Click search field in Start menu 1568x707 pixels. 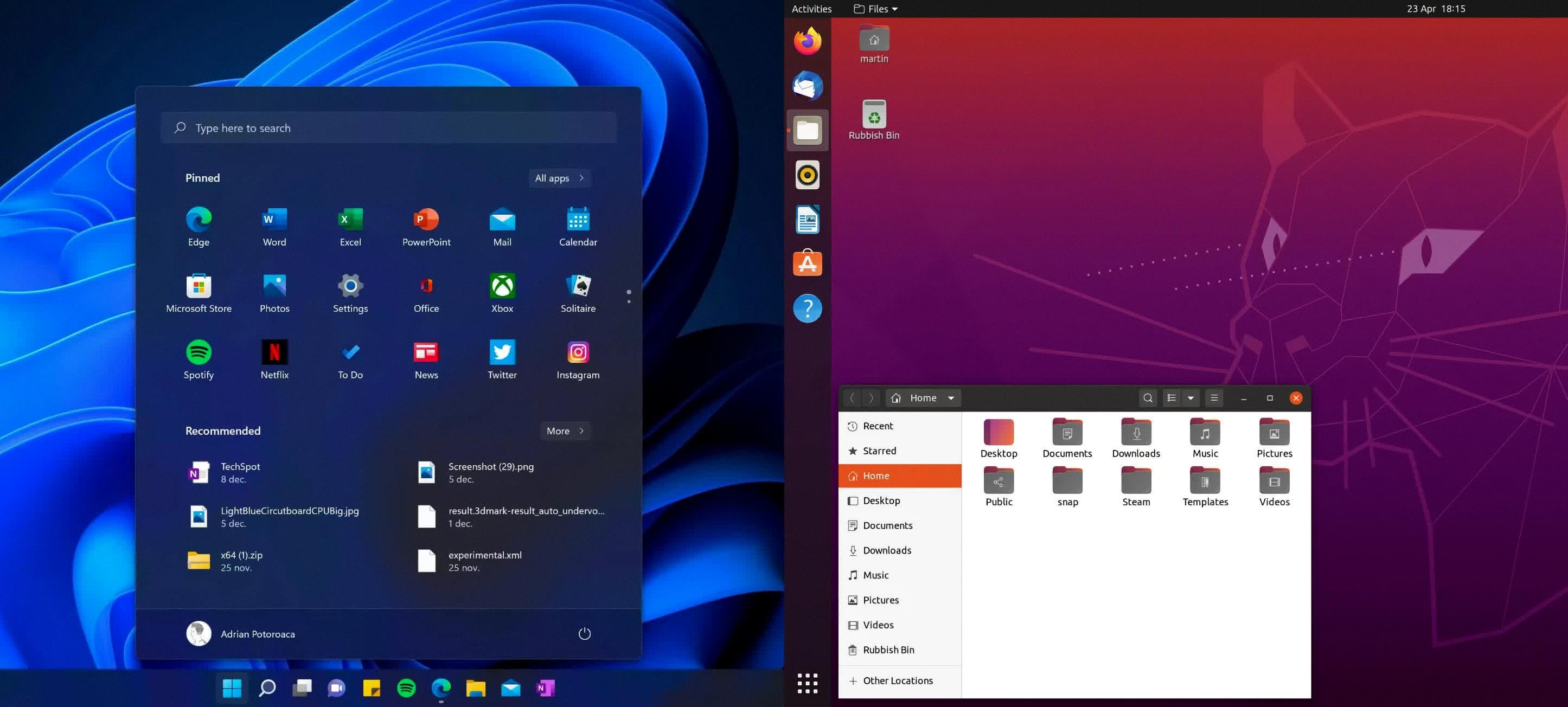[x=389, y=128]
